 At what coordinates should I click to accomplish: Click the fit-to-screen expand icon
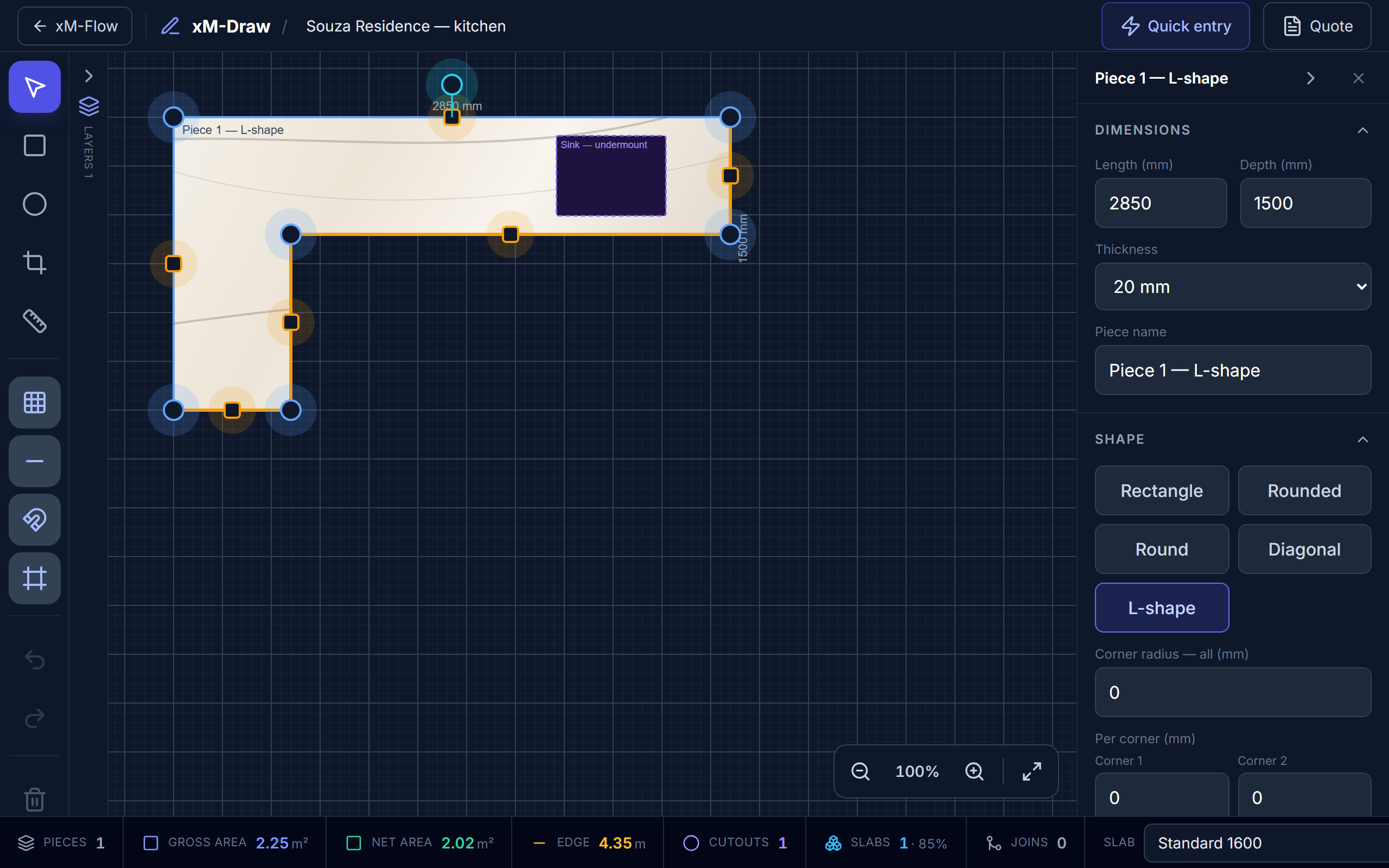point(1031,771)
